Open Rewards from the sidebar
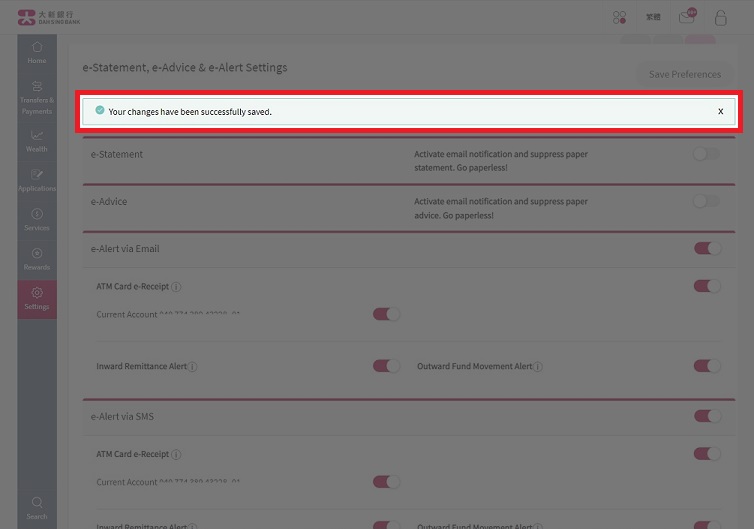This screenshot has width=754, height=529. coord(37,259)
